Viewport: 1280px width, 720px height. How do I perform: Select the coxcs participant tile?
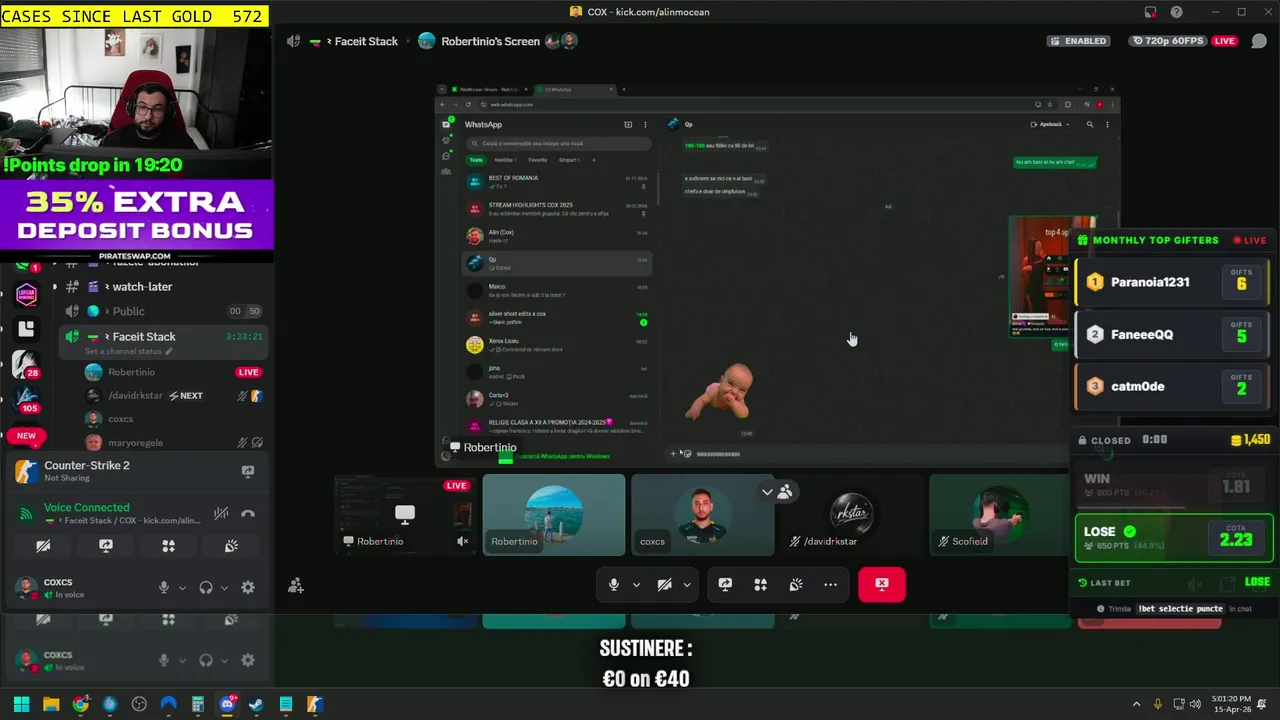tap(702, 515)
